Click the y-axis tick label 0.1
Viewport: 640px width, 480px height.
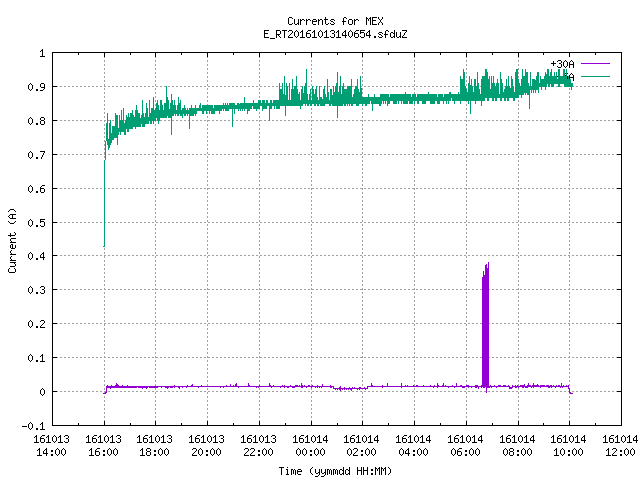pyautogui.click(x=36, y=358)
